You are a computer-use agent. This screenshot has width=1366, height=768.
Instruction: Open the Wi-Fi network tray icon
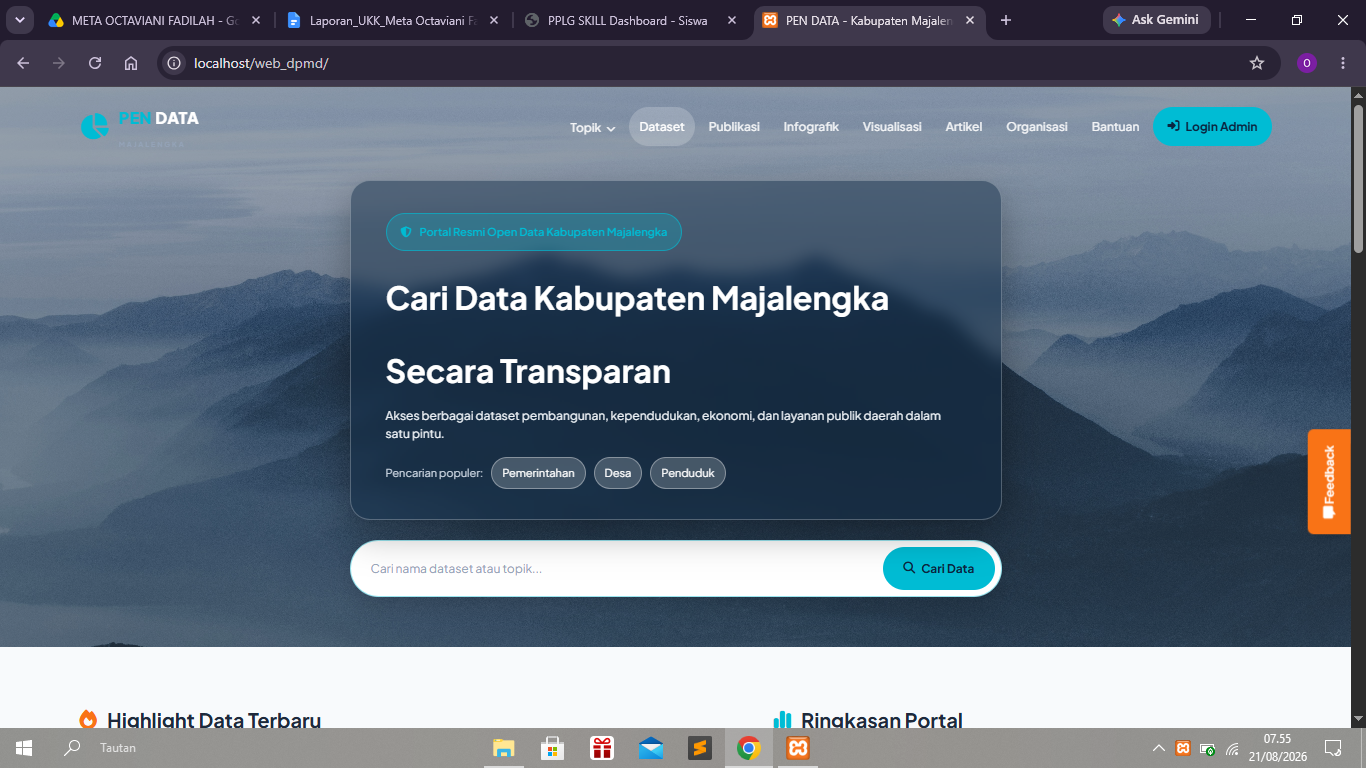(1232, 748)
